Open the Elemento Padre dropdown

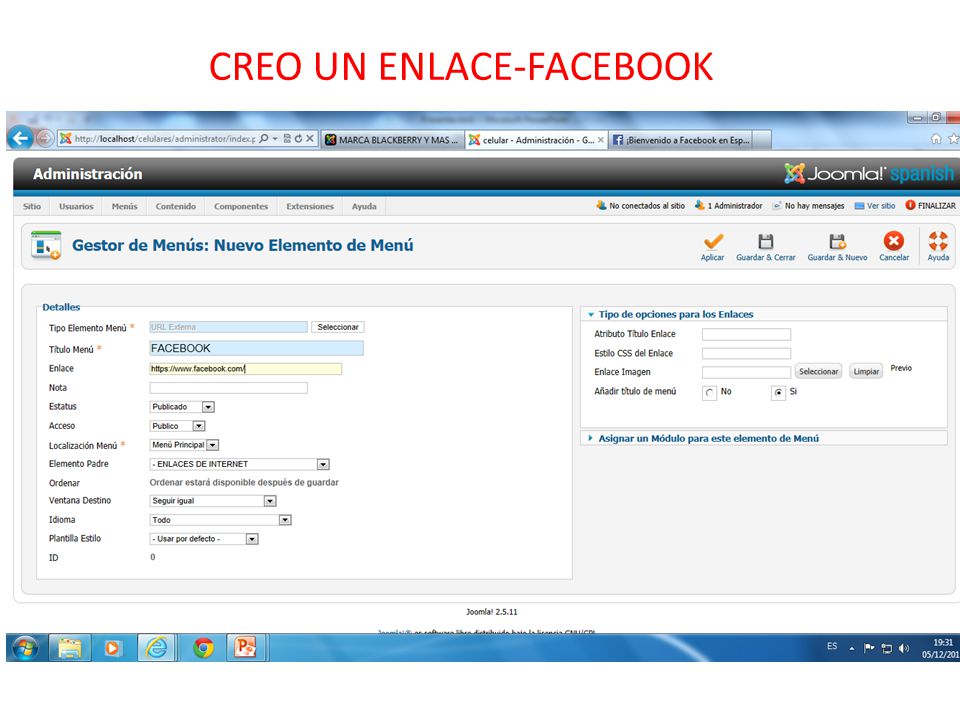pyautogui.click(x=239, y=464)
